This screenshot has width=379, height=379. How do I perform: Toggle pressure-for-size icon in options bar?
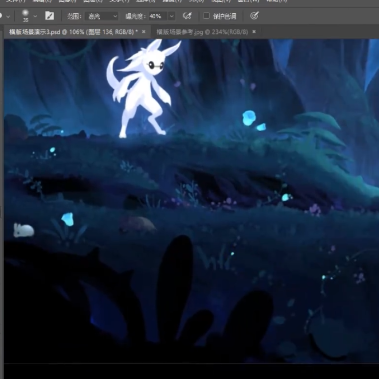pyautogui.click(x=254, y=16)
